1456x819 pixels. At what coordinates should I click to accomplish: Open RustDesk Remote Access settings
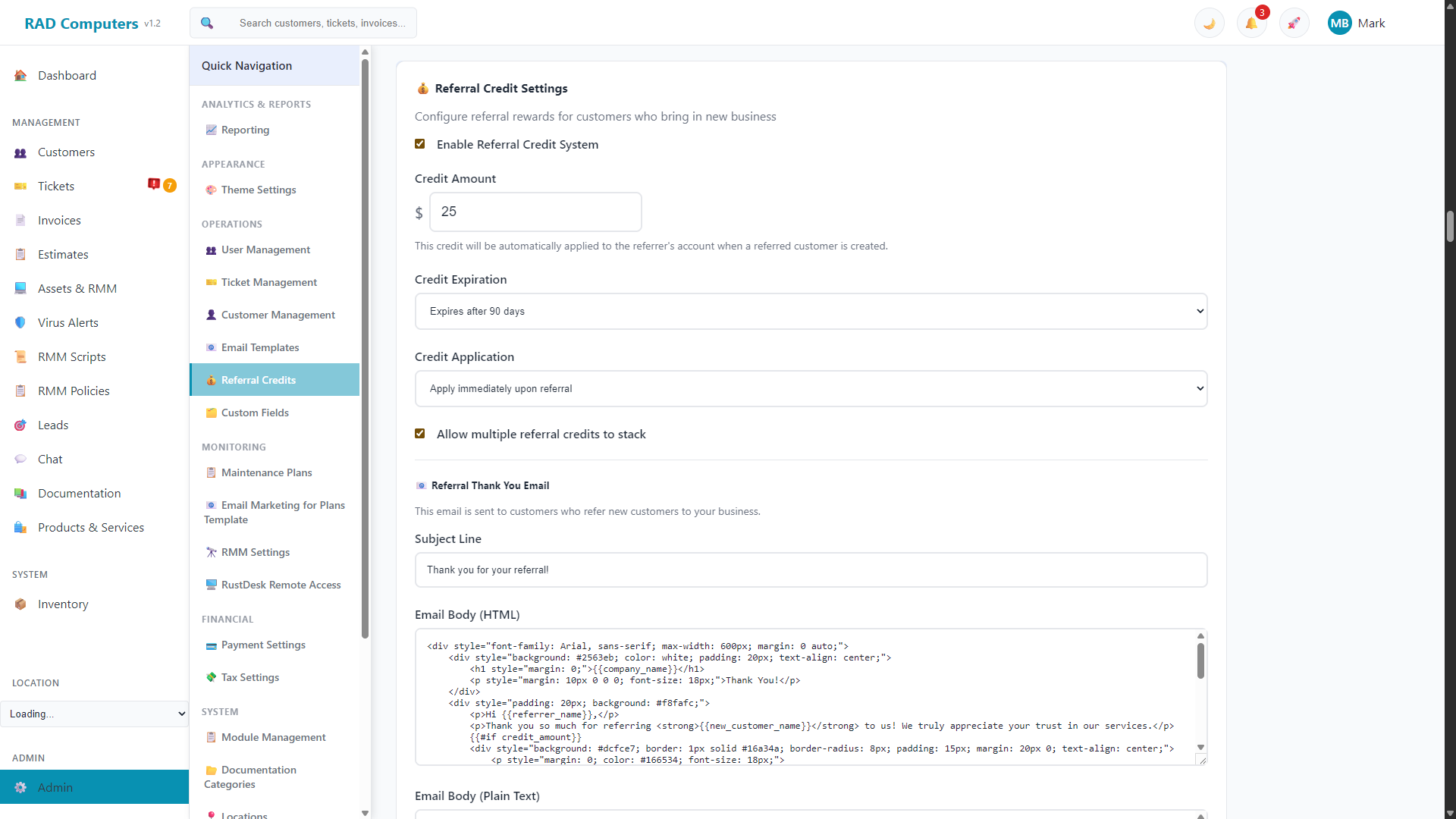coord(281,585)
